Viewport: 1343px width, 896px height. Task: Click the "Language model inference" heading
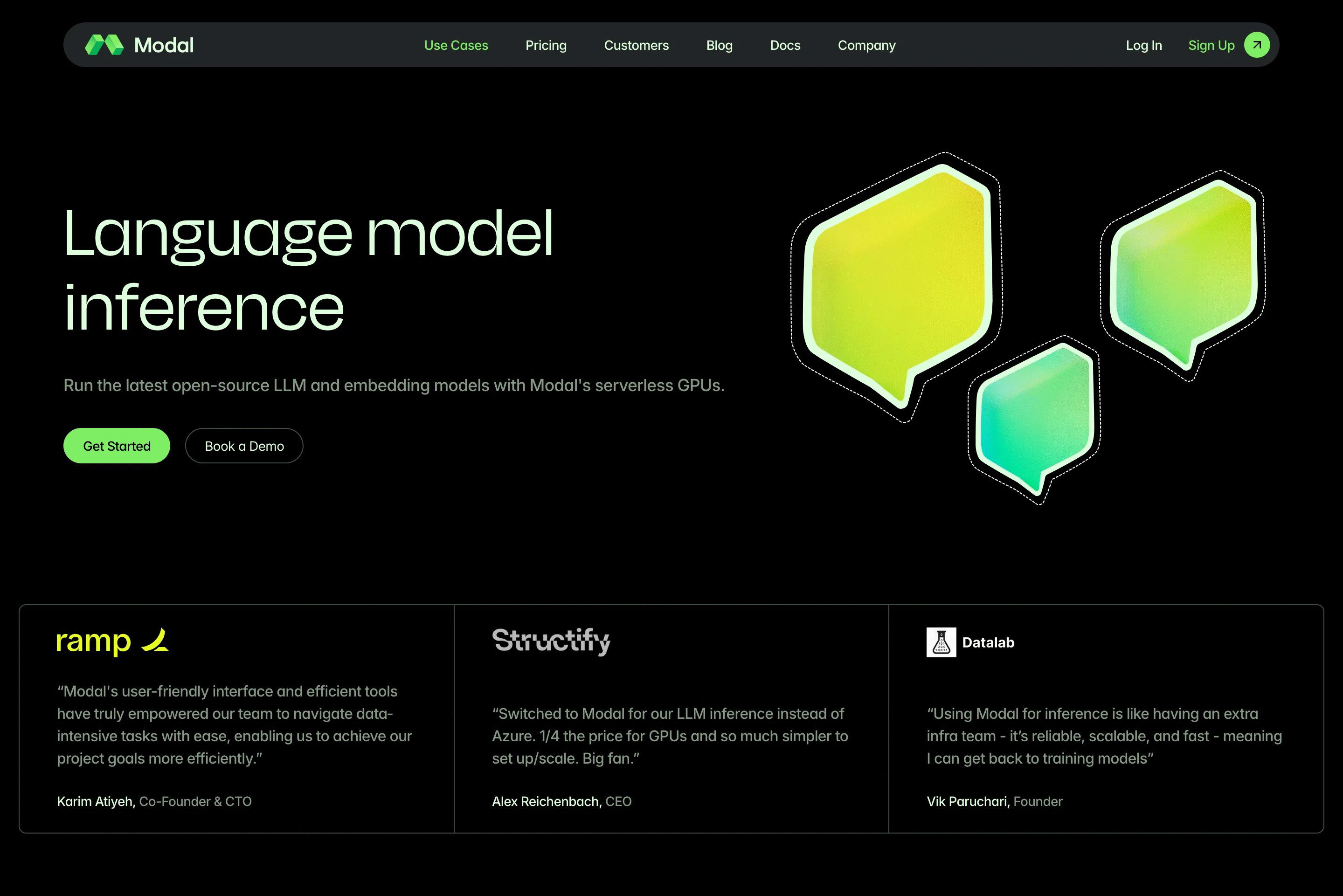pos(309,269)
